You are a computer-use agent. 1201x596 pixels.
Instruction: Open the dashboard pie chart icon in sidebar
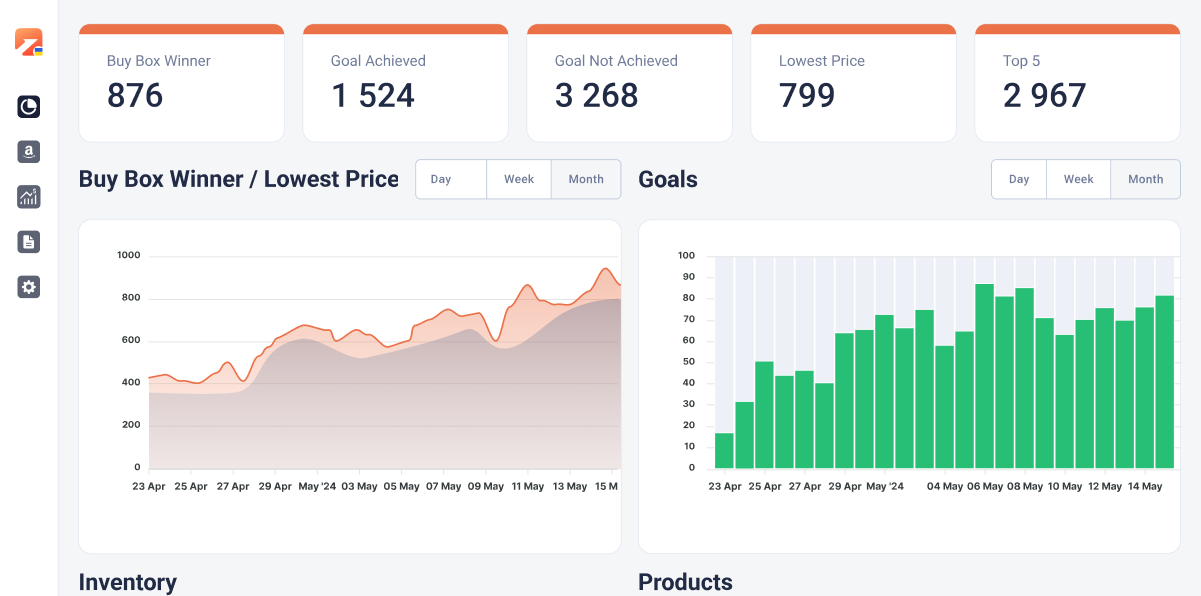coord(28,107)
